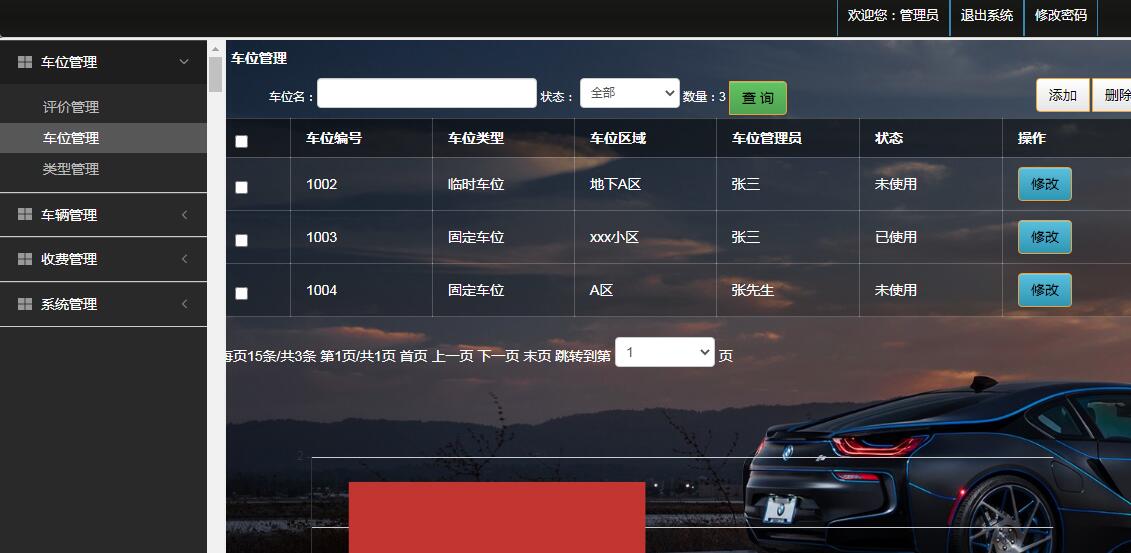Expand the 系统管理 section chevron
The width and height of the screenshot is (1131, 553).
[x=184, y=304]
